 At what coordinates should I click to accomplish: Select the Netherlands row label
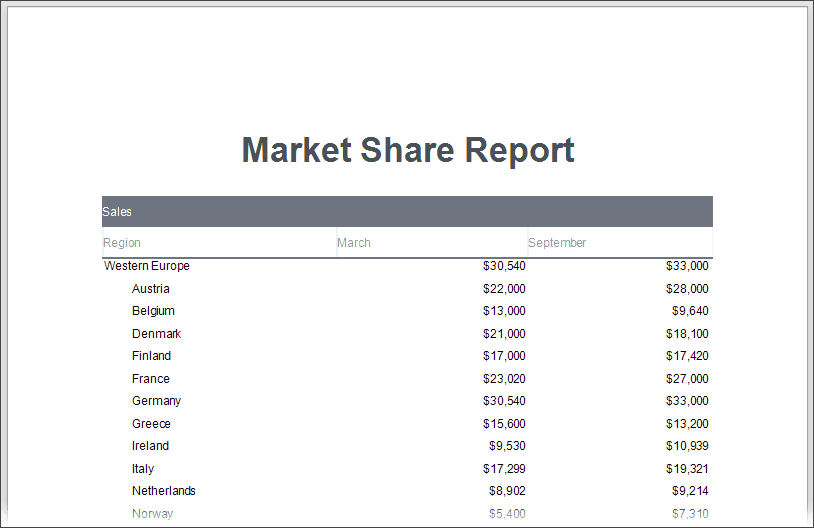pyautogui.click(x=164, y=491)
